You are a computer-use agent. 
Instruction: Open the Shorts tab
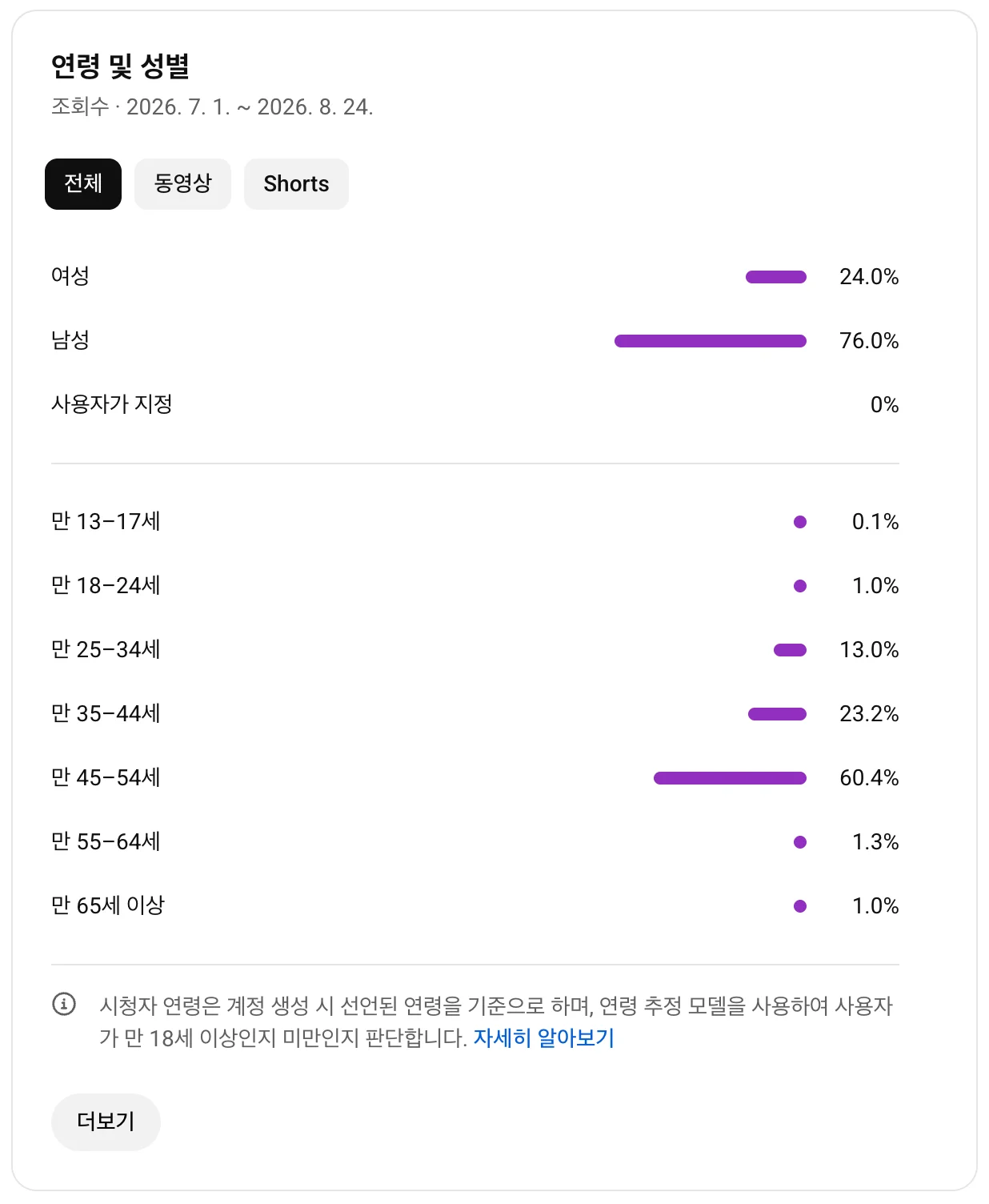pos(296,184)
